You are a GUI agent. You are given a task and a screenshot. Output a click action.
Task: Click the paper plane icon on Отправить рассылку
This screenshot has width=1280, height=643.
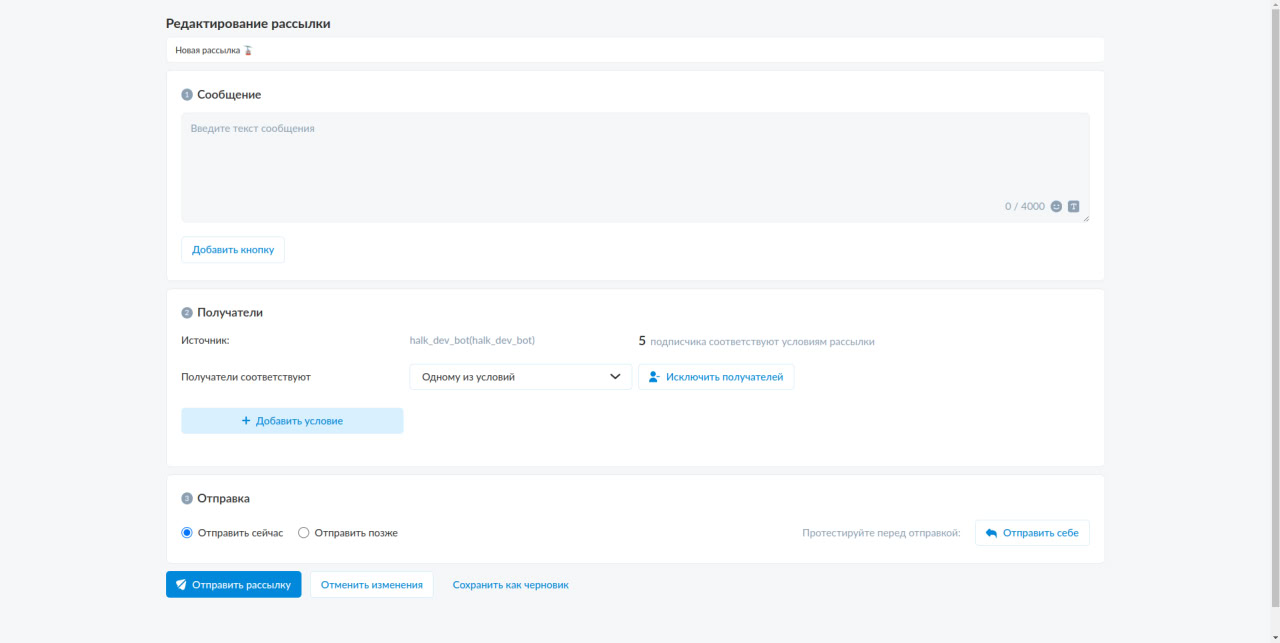point(180,585)
